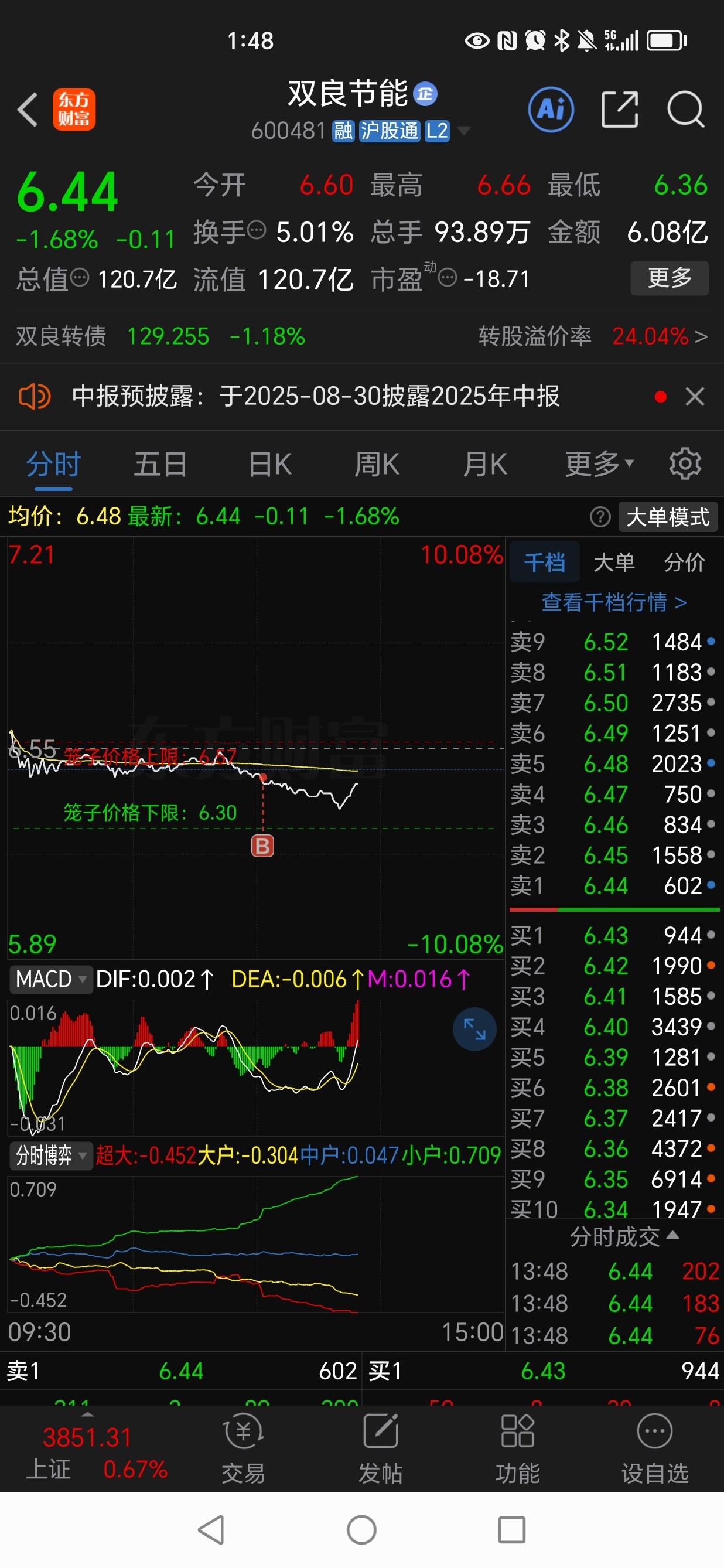Screen dimensions: 724x1568
Task: Tap the info icon beside 总值
Action: tap(80, 278)
